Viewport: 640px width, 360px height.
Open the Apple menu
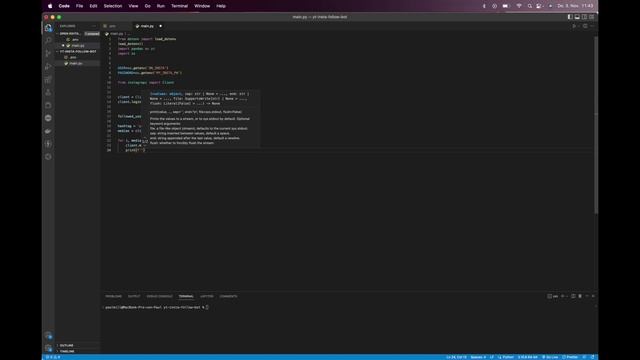[x=50, y=6]
